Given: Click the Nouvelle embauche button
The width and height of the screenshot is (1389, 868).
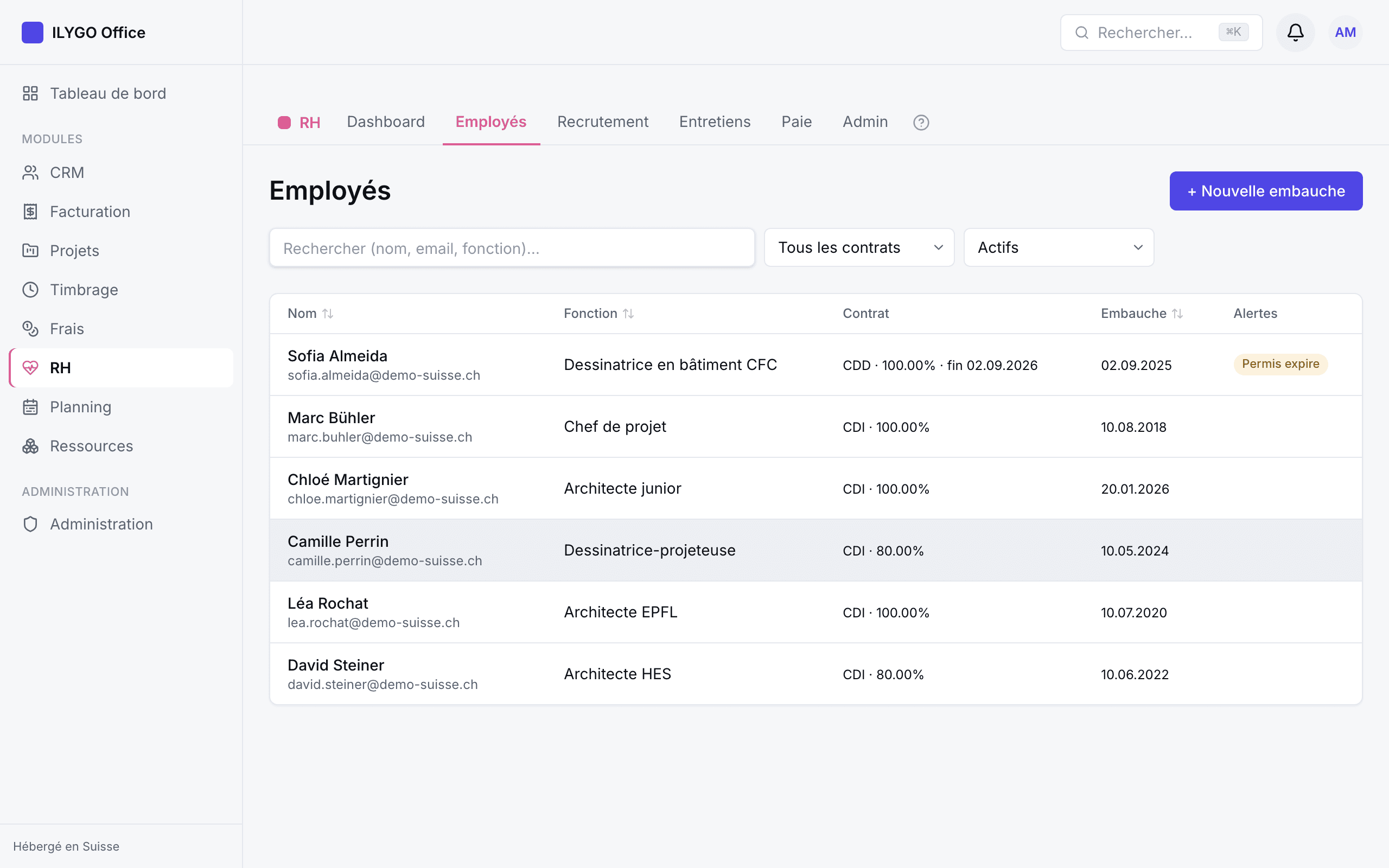Looking at the screenshot, I should tap(1266, 191).
